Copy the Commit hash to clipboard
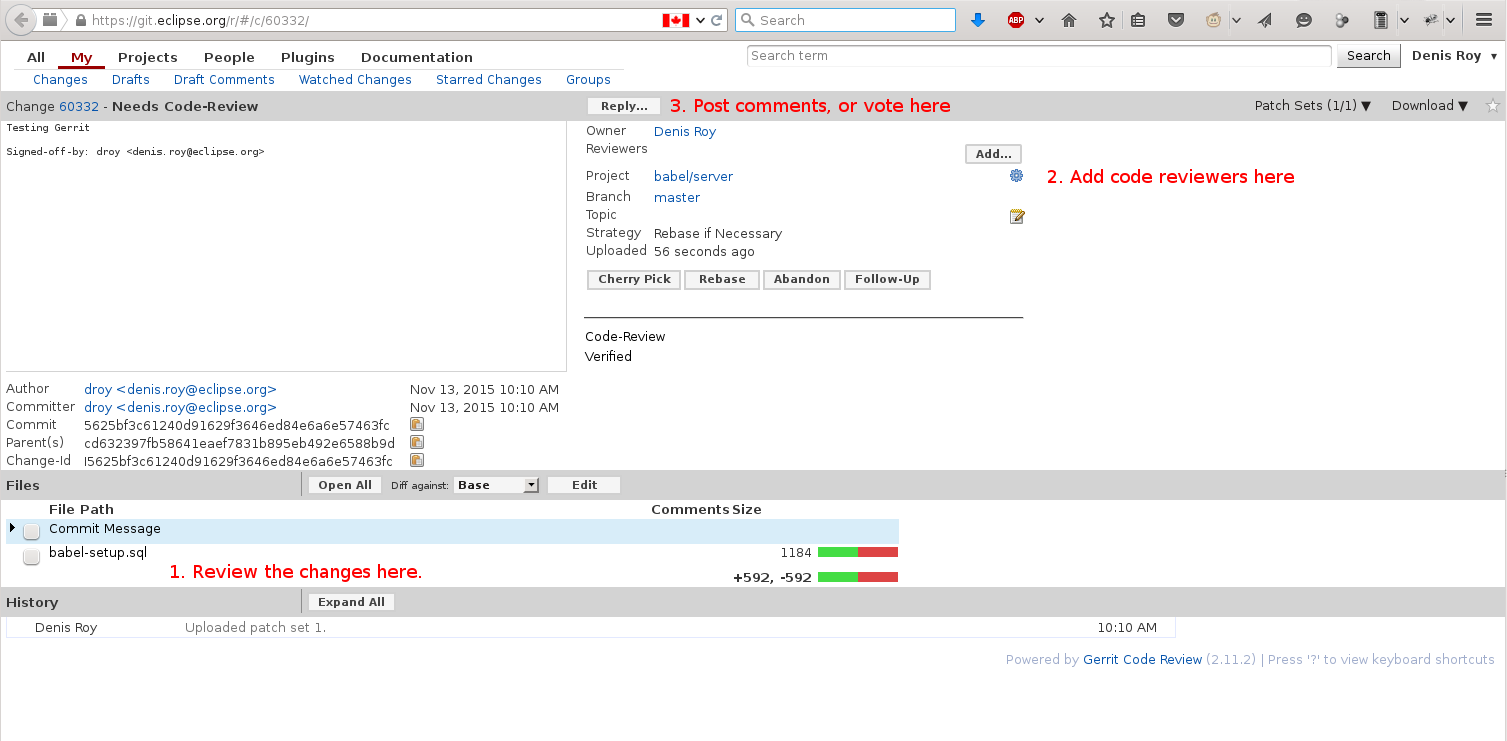The height and width of the screenshot is (741, 1507). point(417,425)
